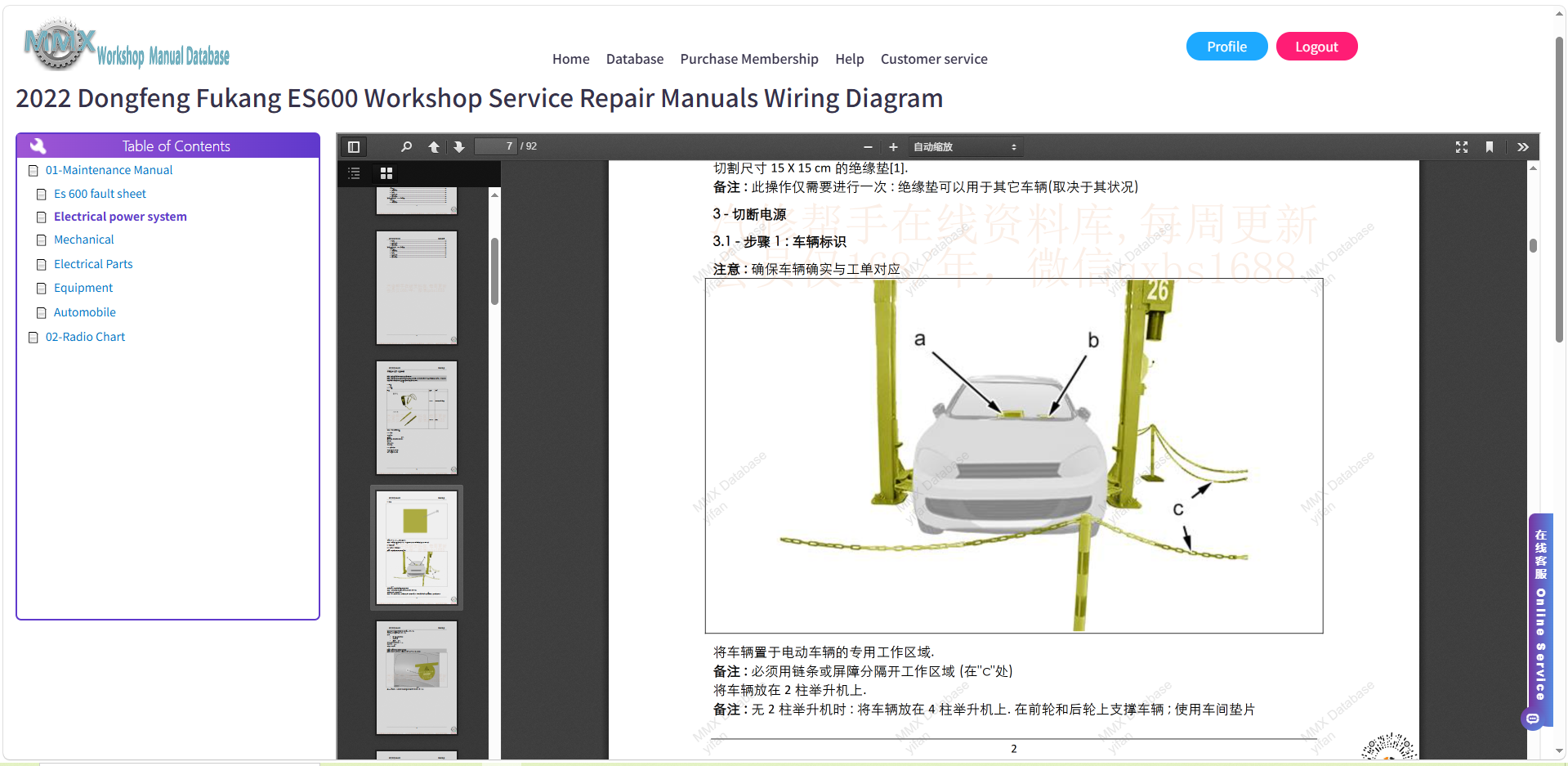Click the Table of Contents header
Viewport: 1568px width, 766px height.
click(x=168, y=146)
